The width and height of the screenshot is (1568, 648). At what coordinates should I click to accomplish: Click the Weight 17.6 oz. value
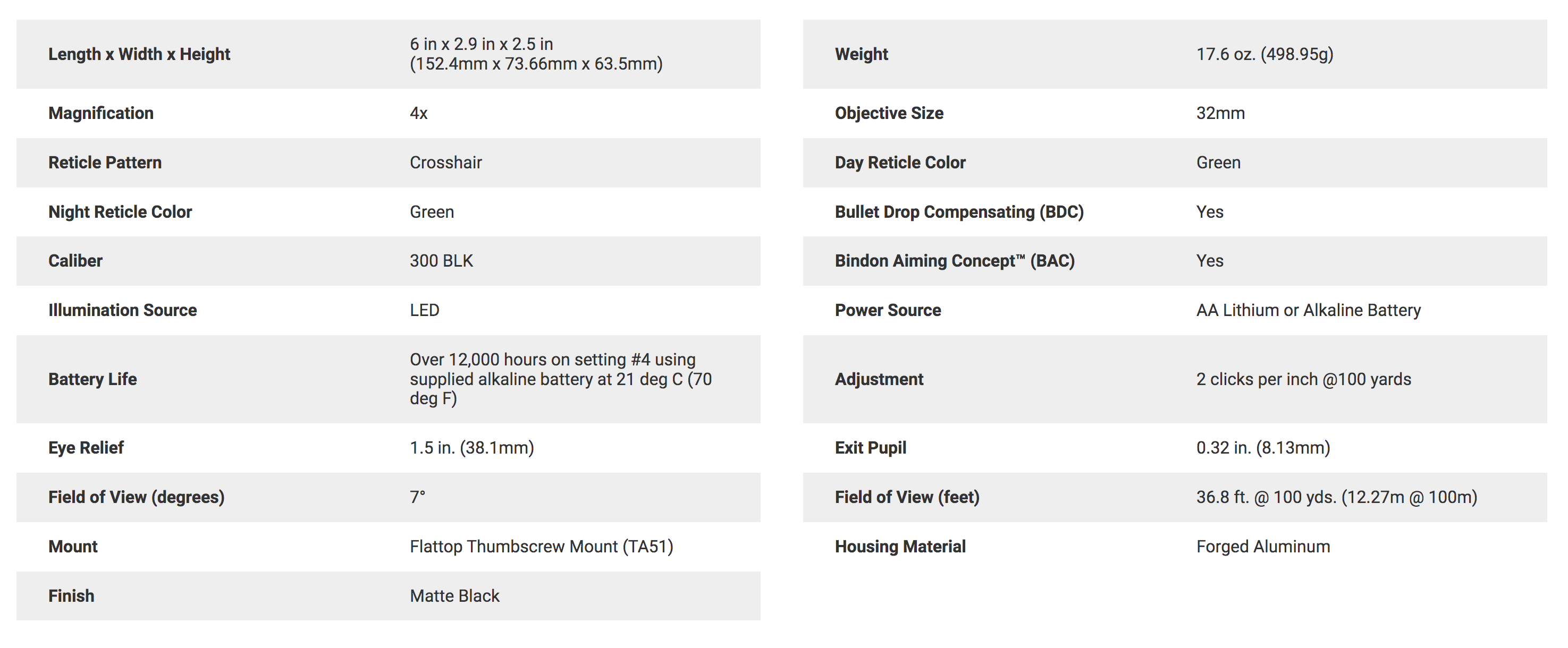[1265, 54]
